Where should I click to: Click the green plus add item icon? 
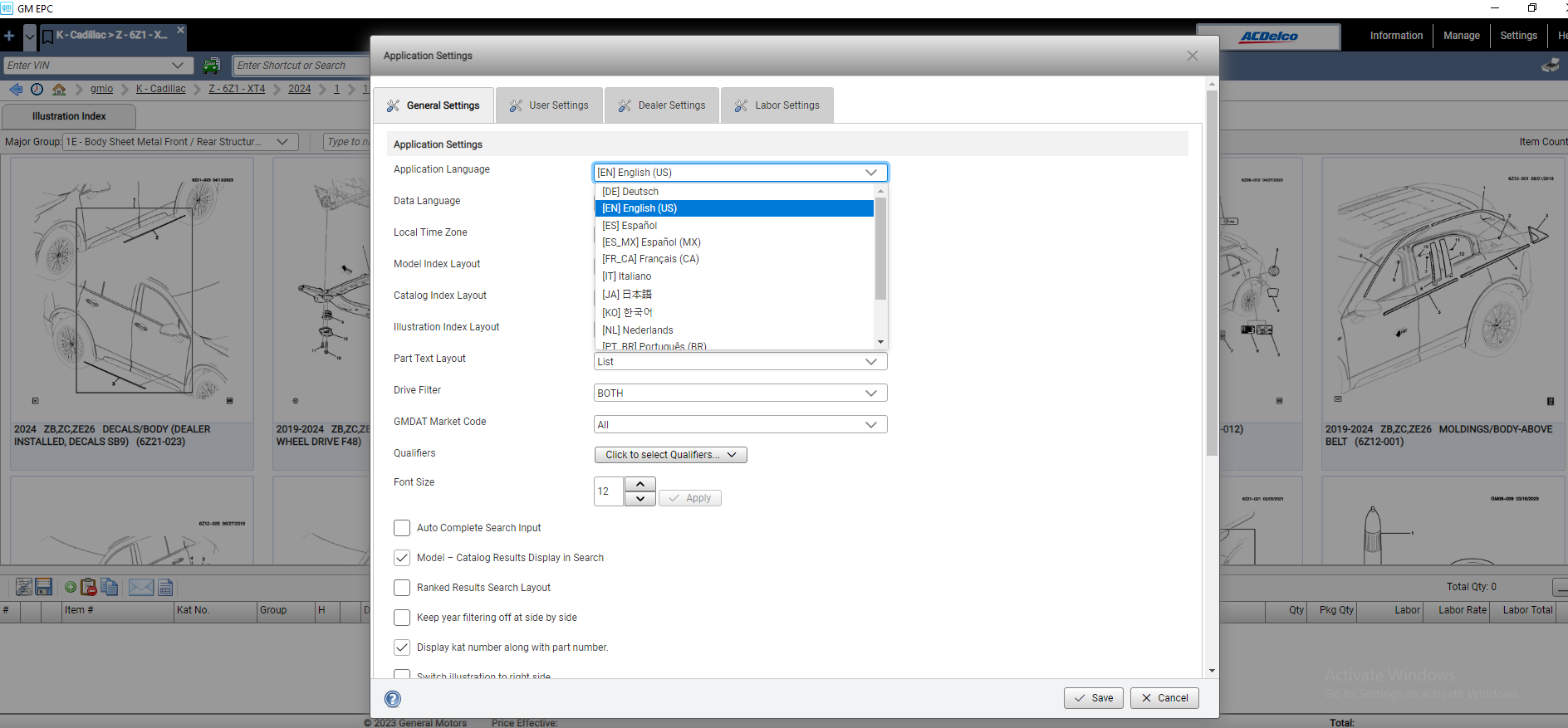(x=71, y=587)
